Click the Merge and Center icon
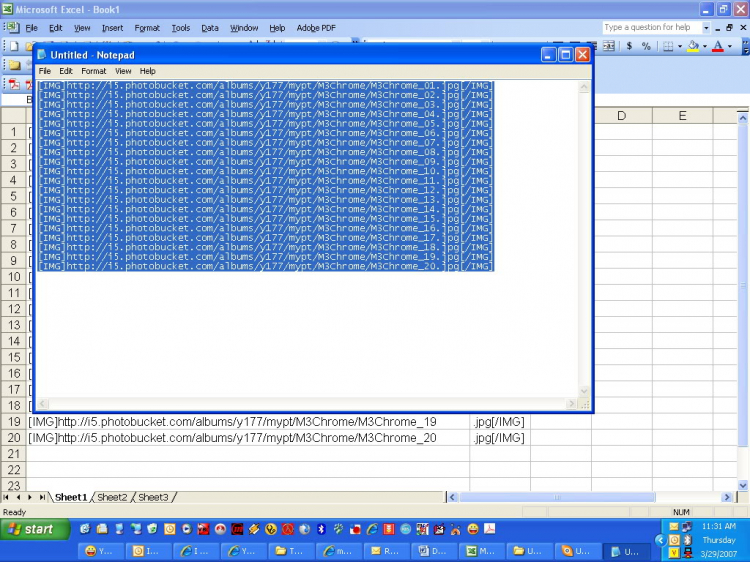 pos(608,46)
